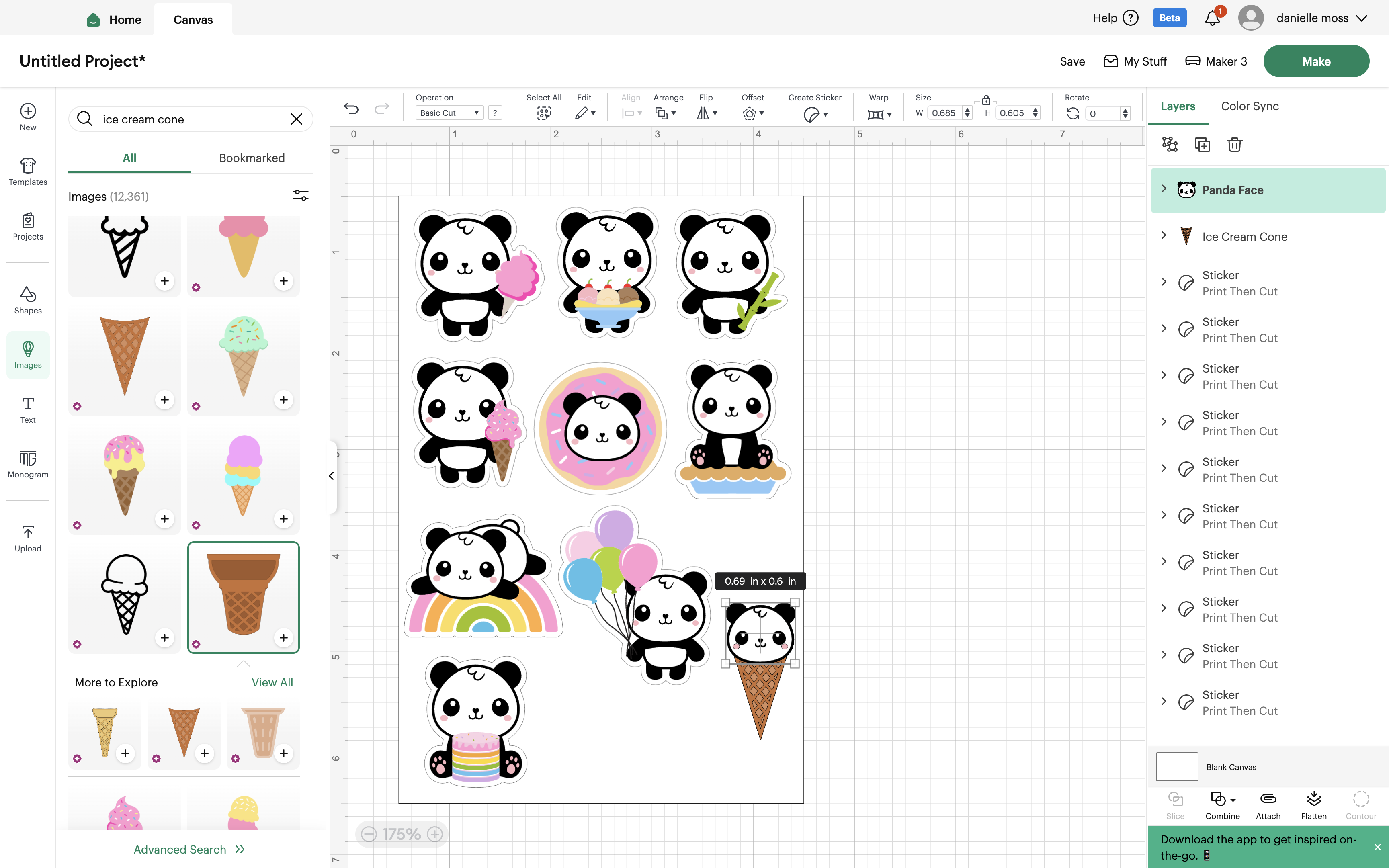1389x868 pixels.
Task: Click the View All link
Action: pyautogui.click(x=272, y=682)
